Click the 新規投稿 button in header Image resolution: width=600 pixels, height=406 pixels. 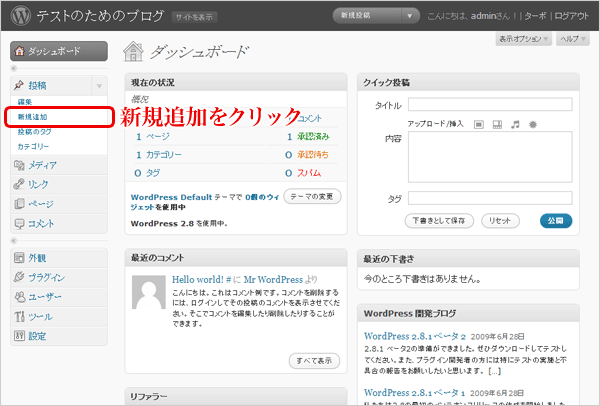click(367, 16)
